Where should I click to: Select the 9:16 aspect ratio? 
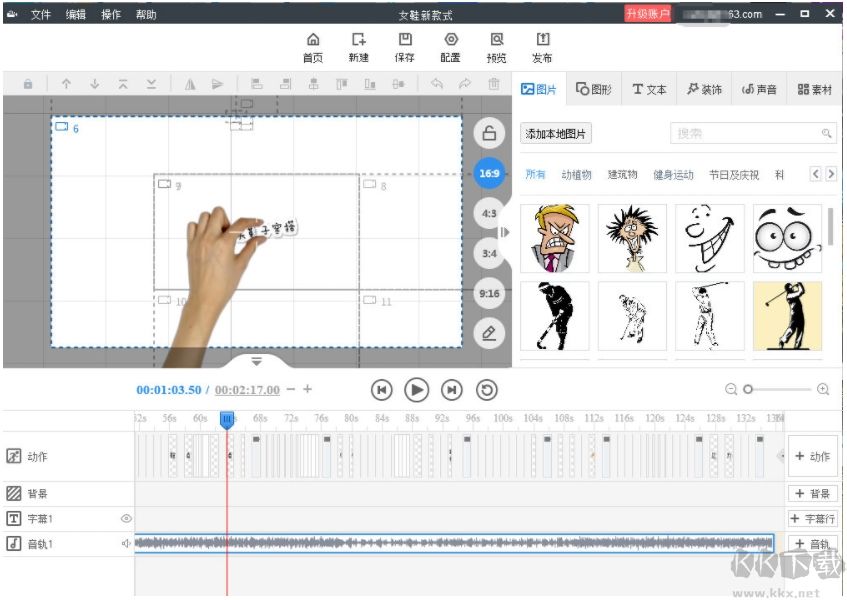pos(489,294)
